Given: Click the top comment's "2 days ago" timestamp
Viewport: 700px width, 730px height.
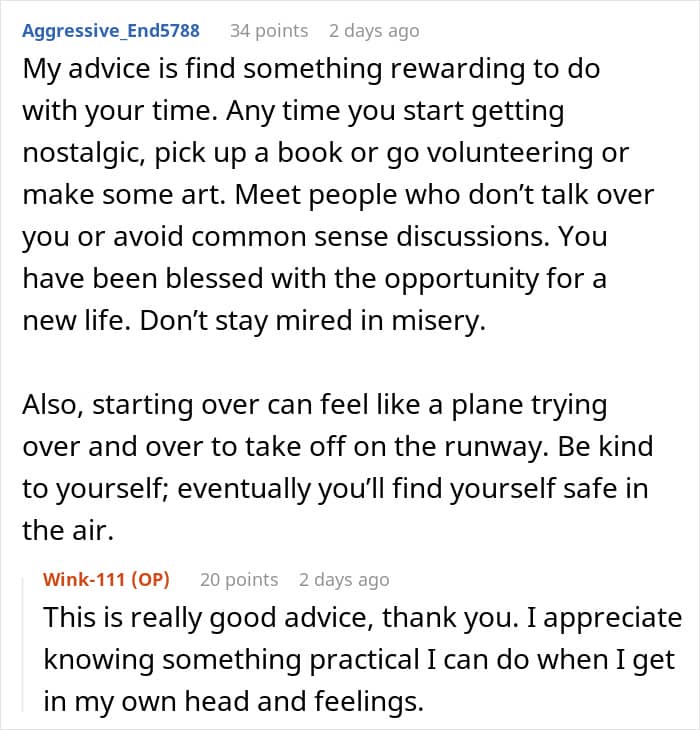Looking at the screenshot, I should (374, 31).
